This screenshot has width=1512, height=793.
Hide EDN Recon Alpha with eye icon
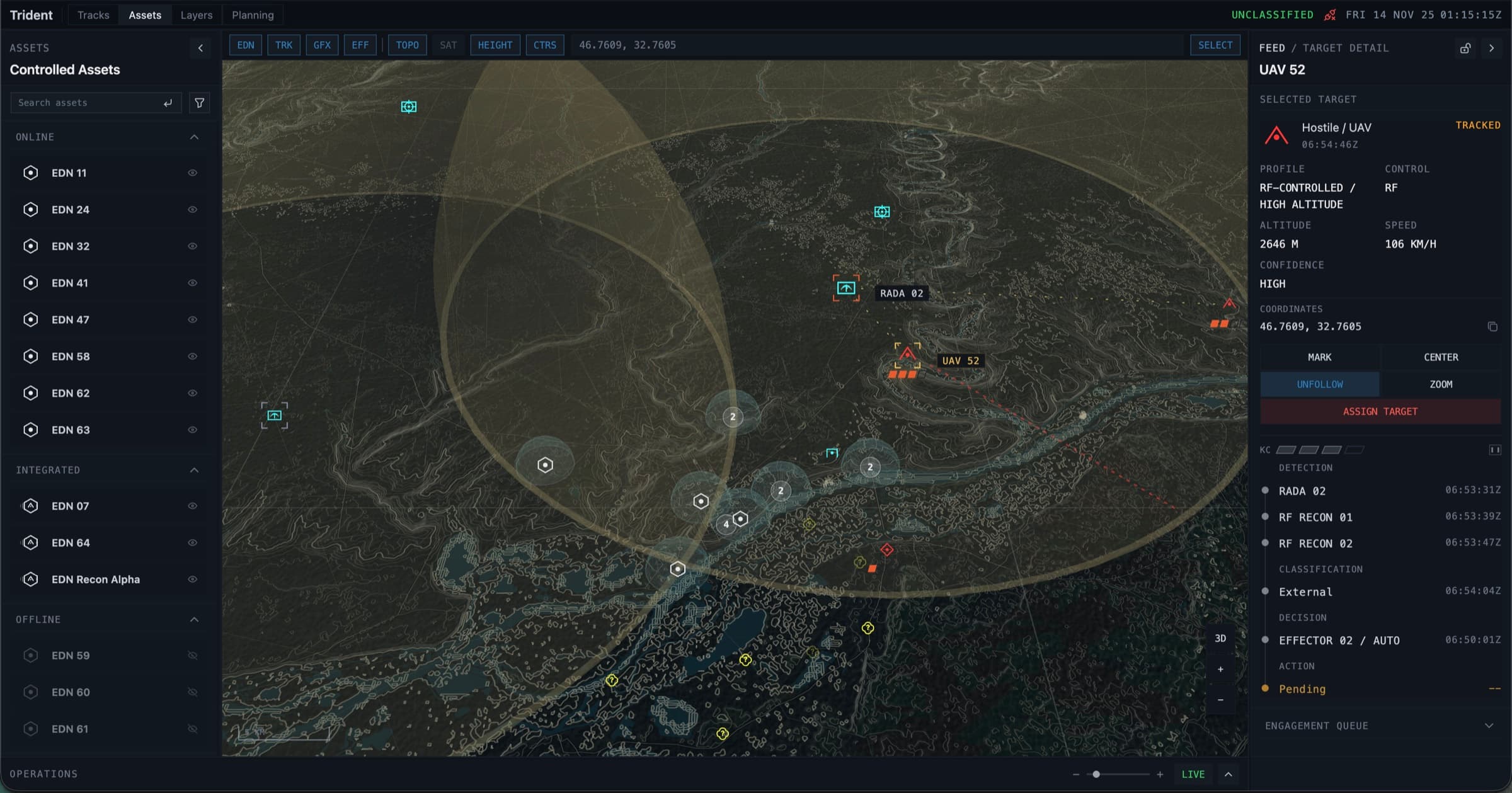[x=193, y=579]
